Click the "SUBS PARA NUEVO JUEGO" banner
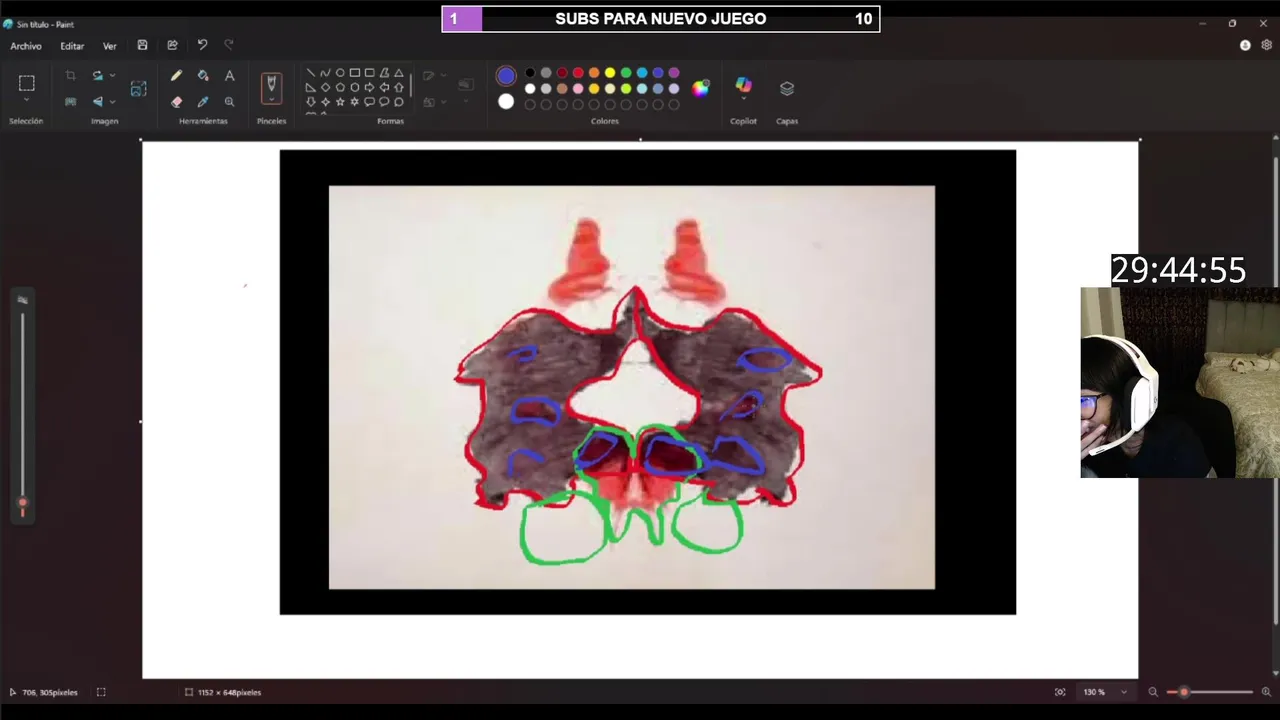This screenshot has width=1280, height=720. click(x=661, y=19)
